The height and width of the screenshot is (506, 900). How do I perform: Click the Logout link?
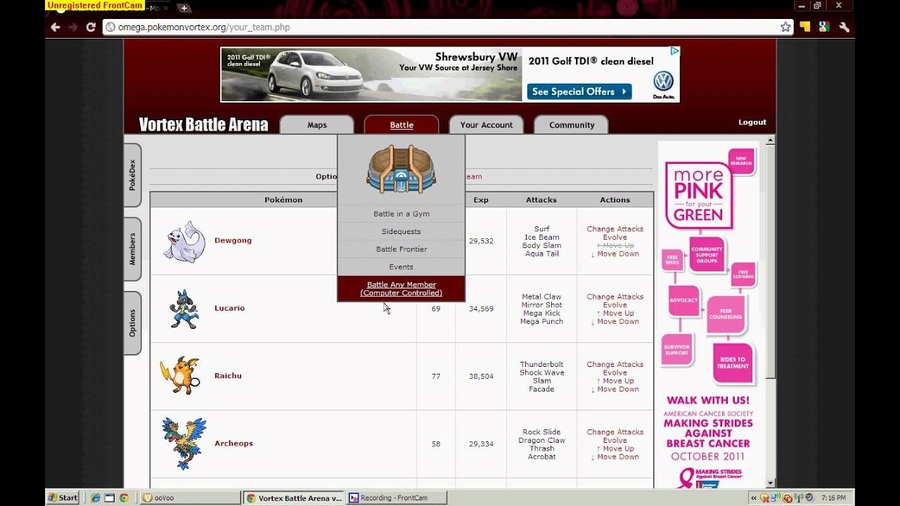752,122
